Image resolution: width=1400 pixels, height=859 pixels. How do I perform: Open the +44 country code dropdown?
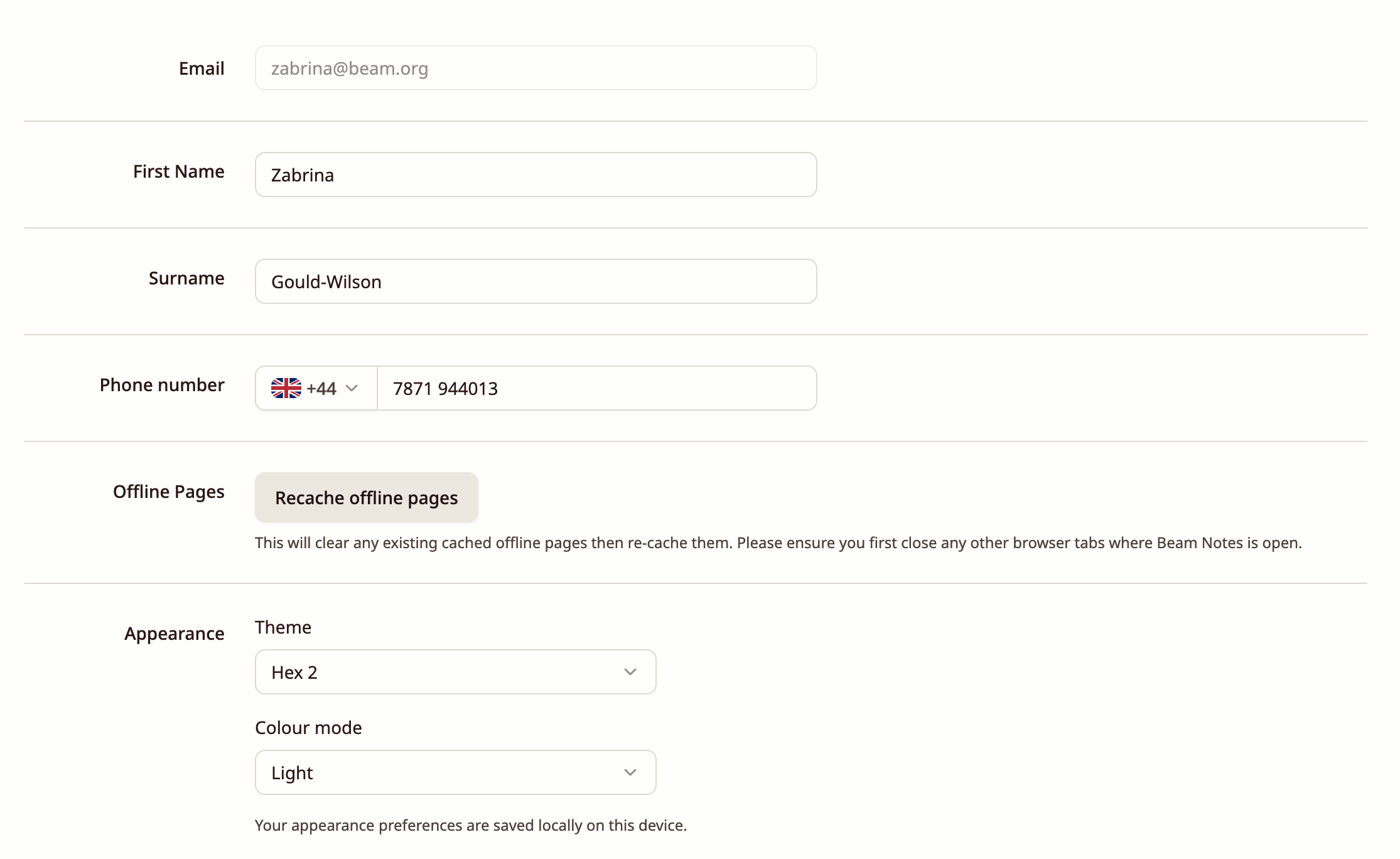[316, 388]
